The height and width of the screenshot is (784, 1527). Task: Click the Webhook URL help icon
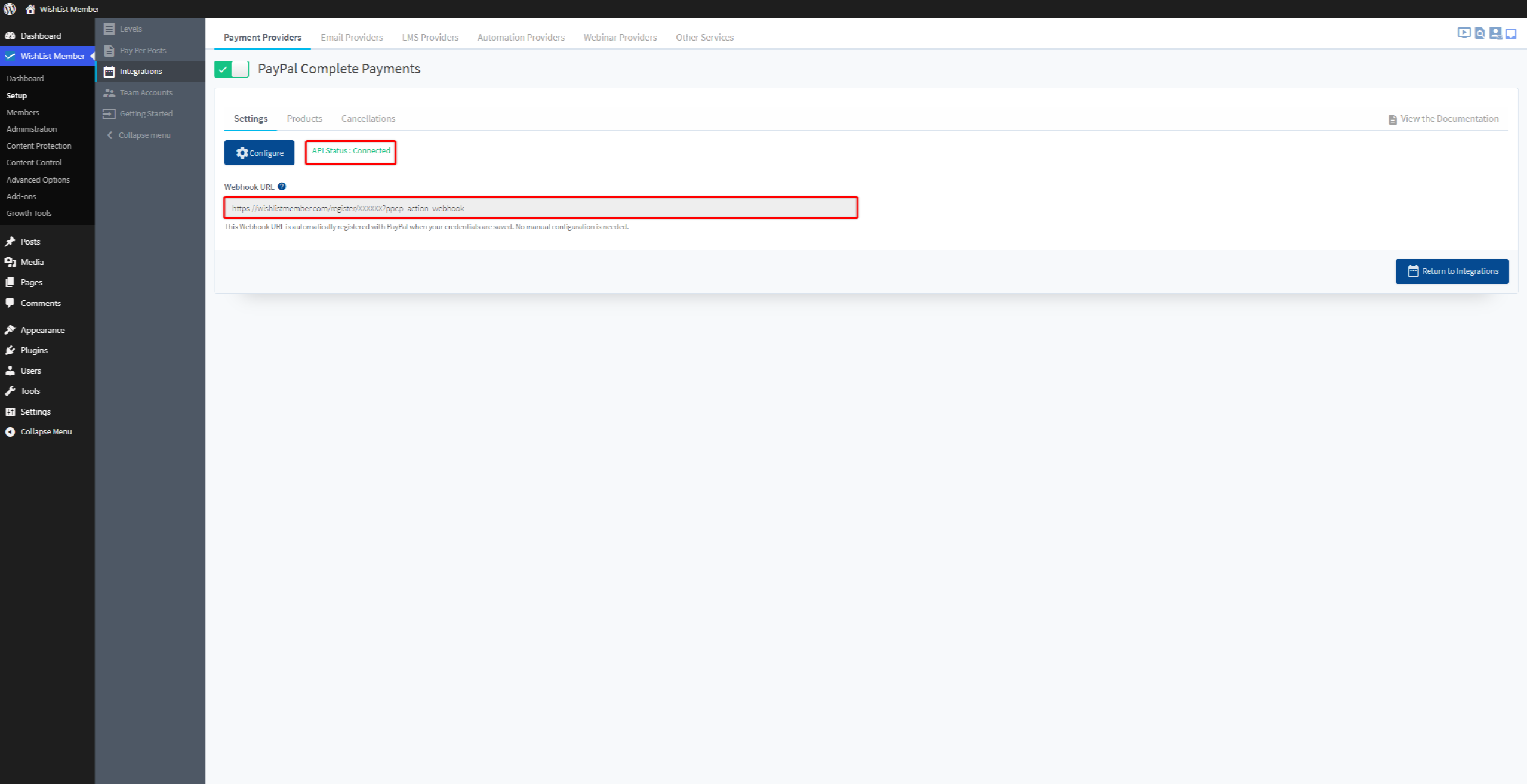(x=282, y=186)
